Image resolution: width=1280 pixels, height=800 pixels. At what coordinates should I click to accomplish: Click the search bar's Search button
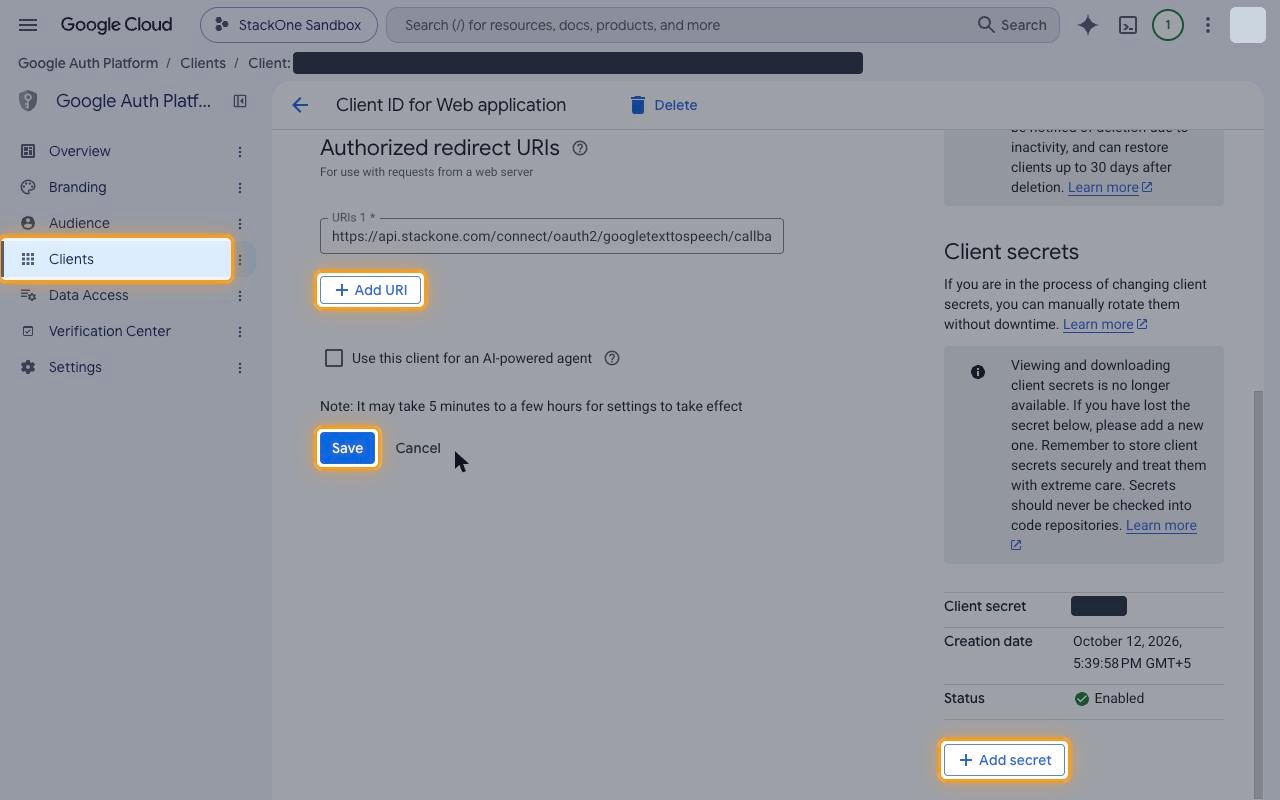pos(1012,25)
